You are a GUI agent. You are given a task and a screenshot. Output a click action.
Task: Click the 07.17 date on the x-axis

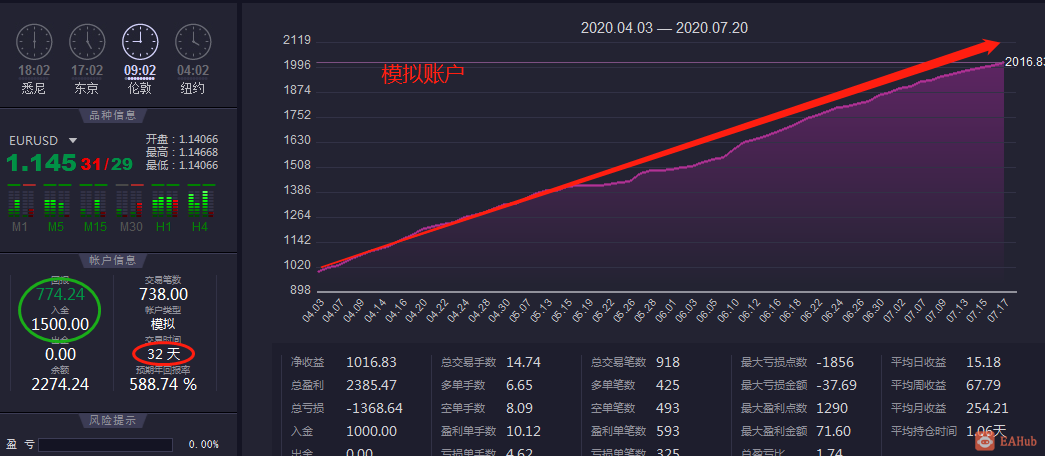tap(995, 312)
